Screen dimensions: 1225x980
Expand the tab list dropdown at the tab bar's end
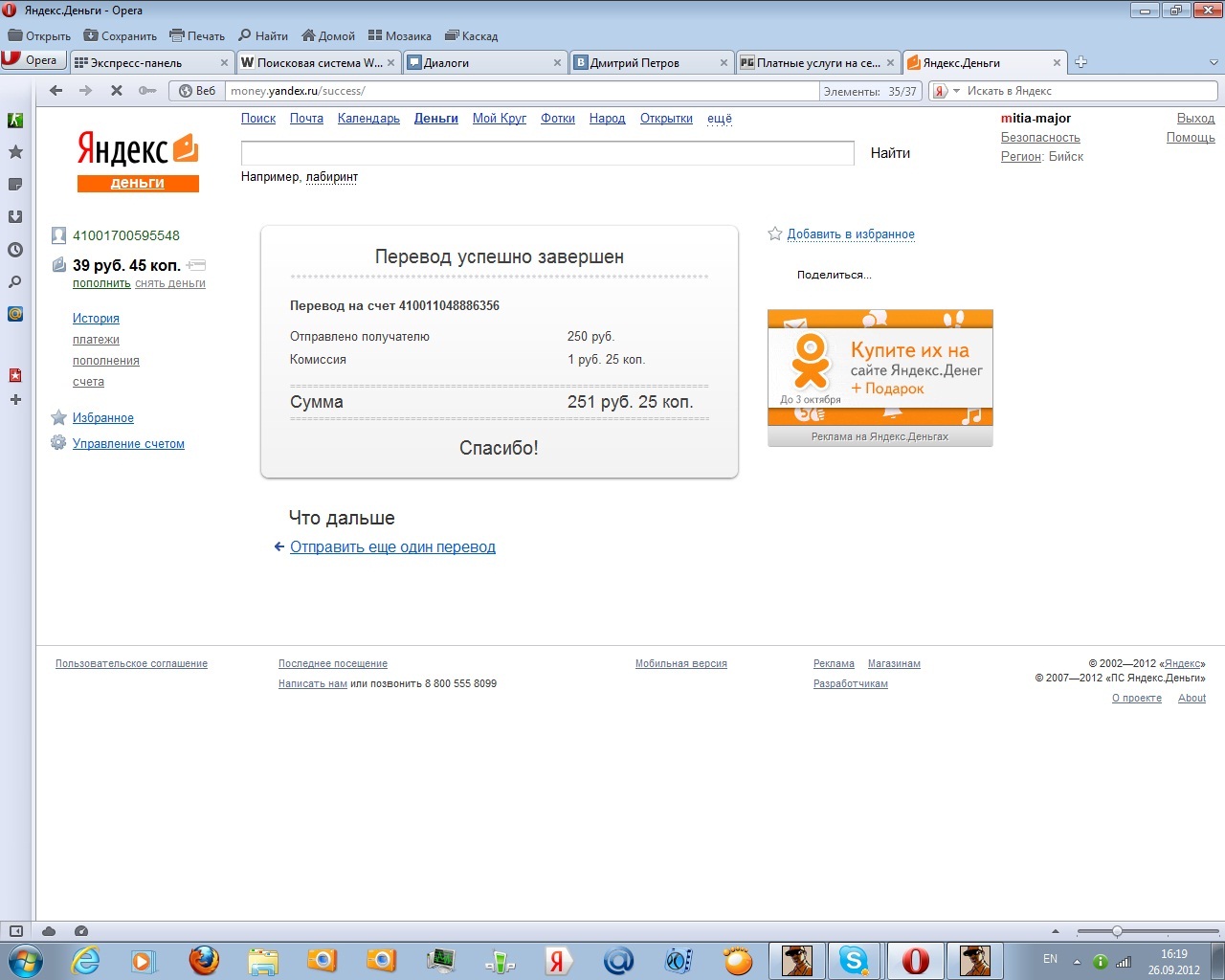tap(1214, 63)
